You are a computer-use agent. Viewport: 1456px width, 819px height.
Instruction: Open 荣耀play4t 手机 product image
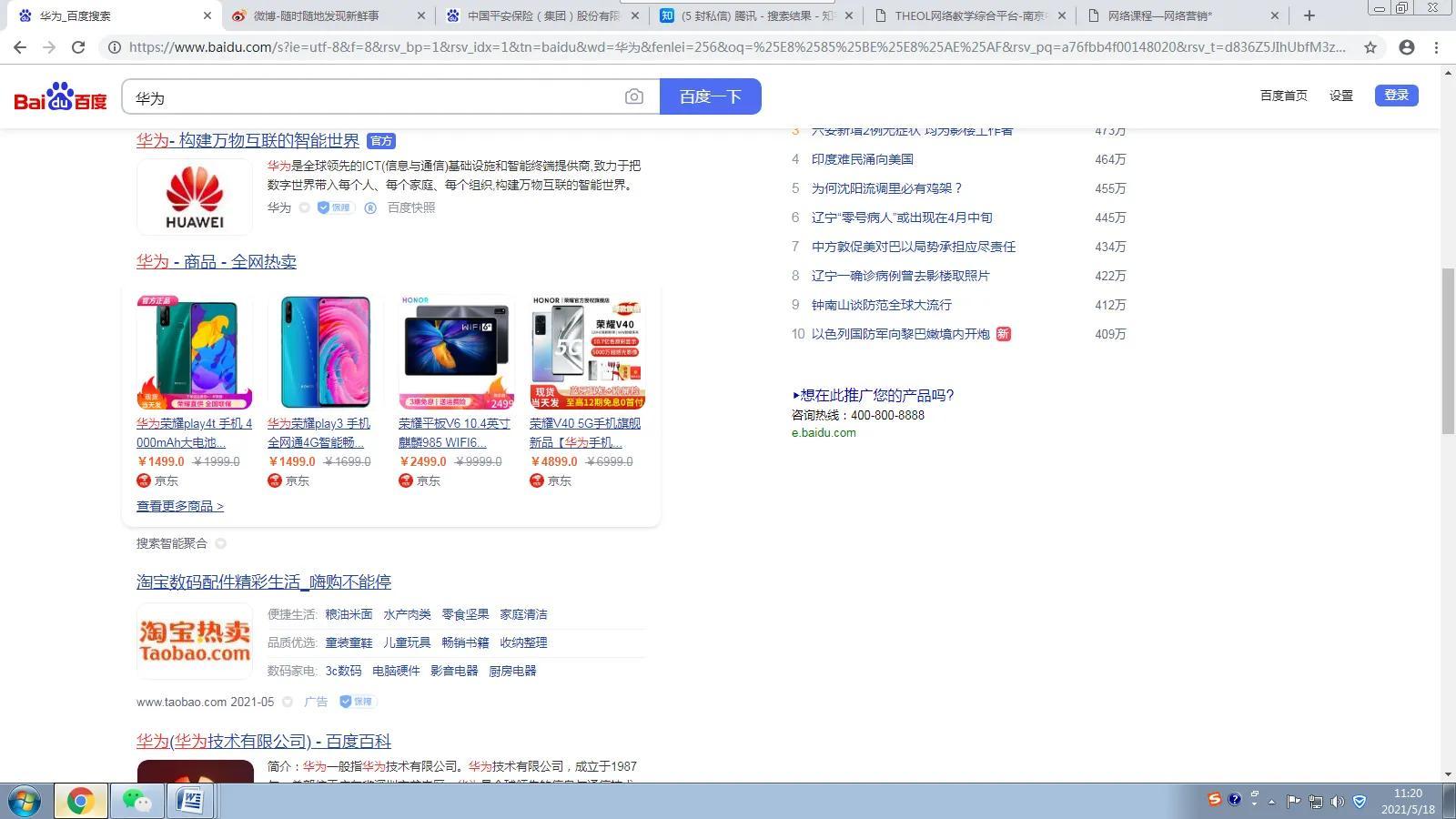pyautogui.click(x=195, y=351)
